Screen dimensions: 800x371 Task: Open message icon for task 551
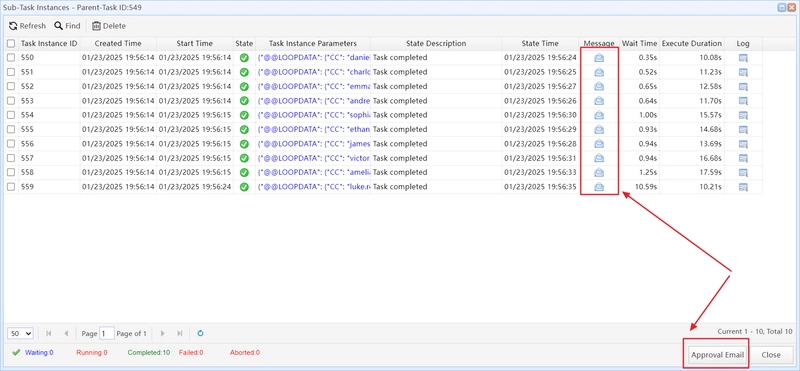599,72
